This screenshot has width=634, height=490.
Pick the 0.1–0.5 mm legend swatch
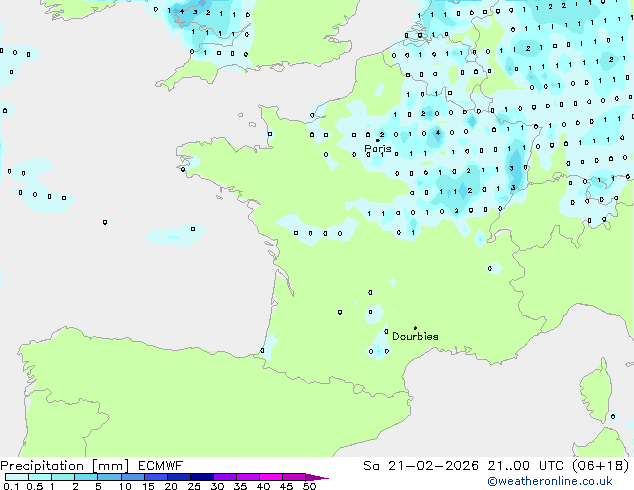tap(17, 477)
